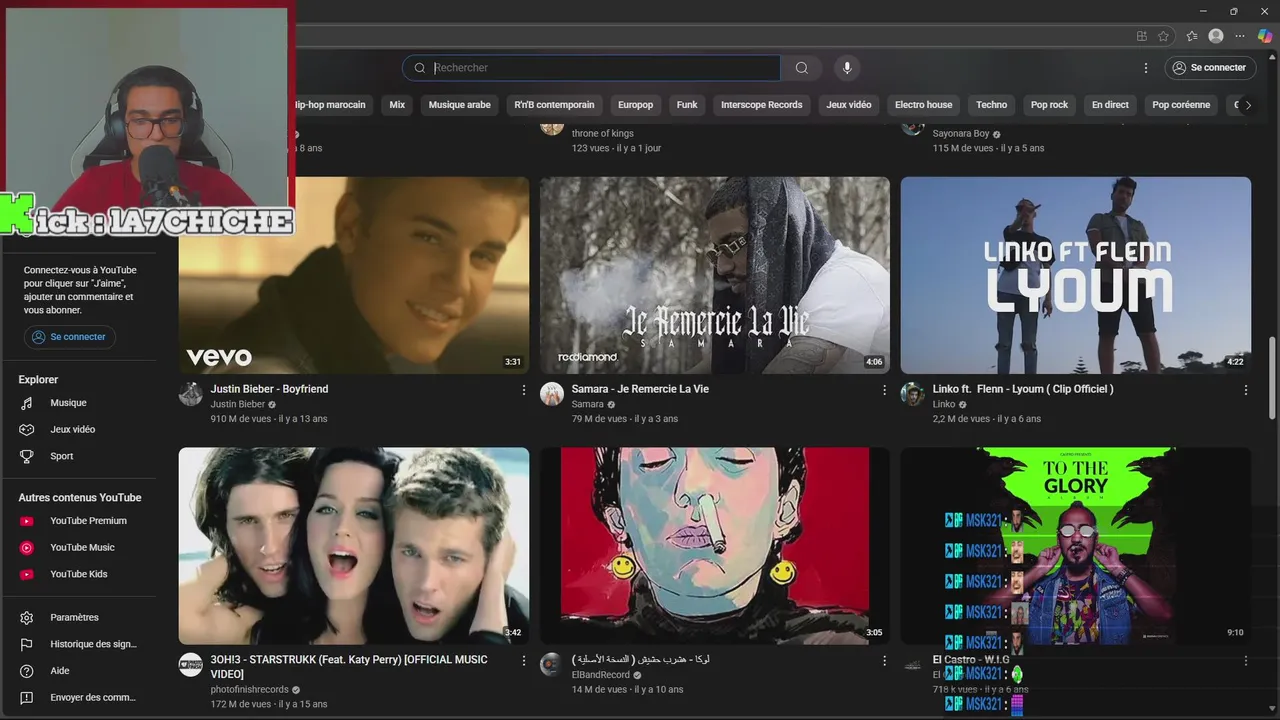Click the browser favorites star icon
This screenshot has height=720, width=1280.
coord(1164,36)
